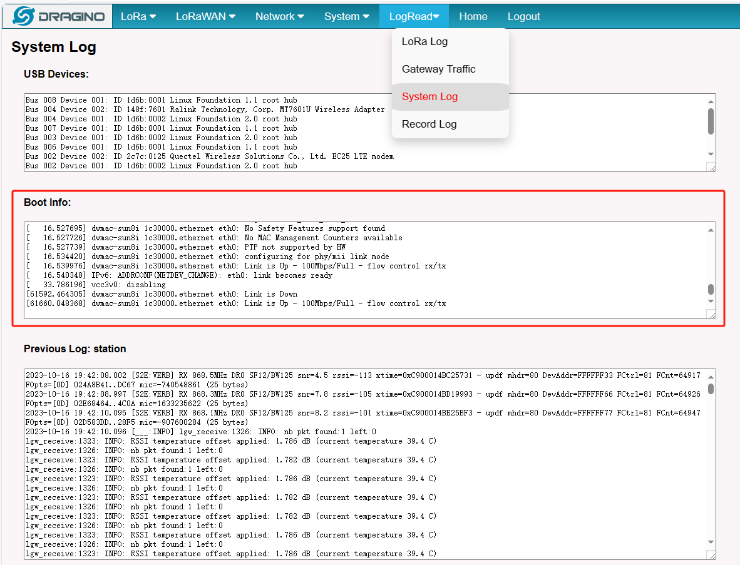Click the Boot Info scroll-down arrow
The height and width of the screenshot is (565, 740).
(x=711, y=301)
